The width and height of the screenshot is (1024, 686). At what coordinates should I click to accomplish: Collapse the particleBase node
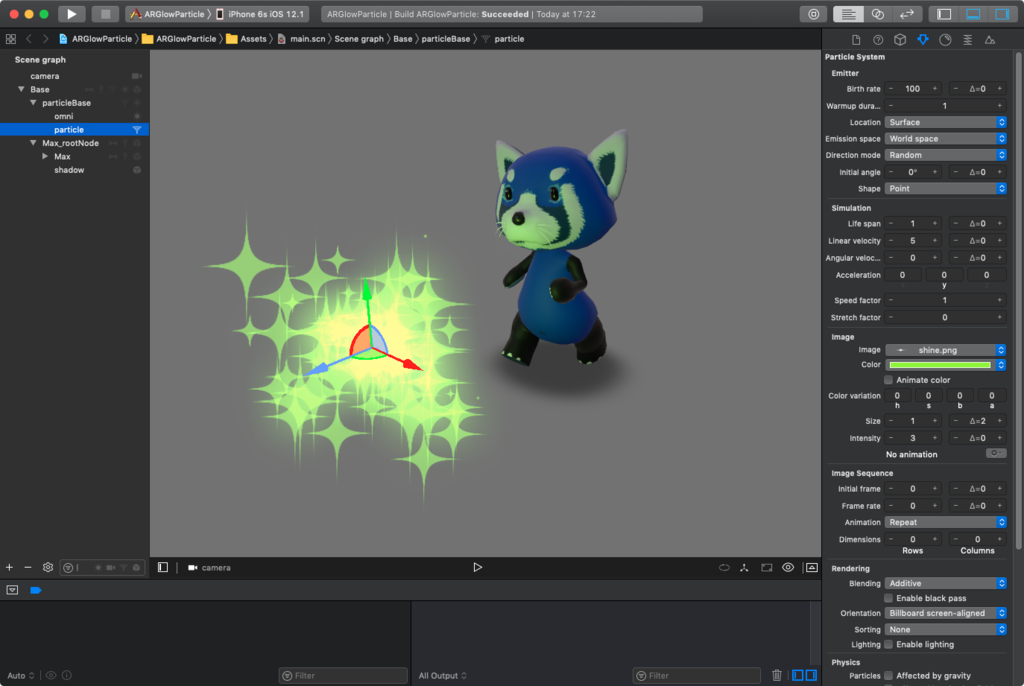click(x=33, y=103)
